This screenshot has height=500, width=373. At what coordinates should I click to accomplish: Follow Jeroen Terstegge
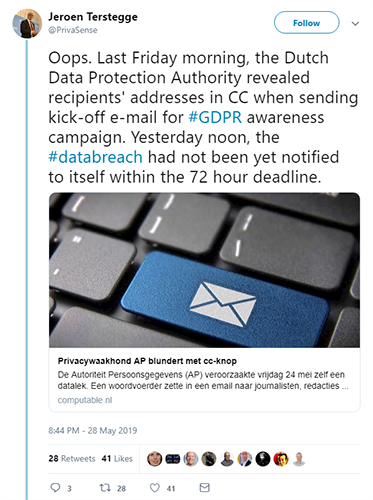[307, 23]
